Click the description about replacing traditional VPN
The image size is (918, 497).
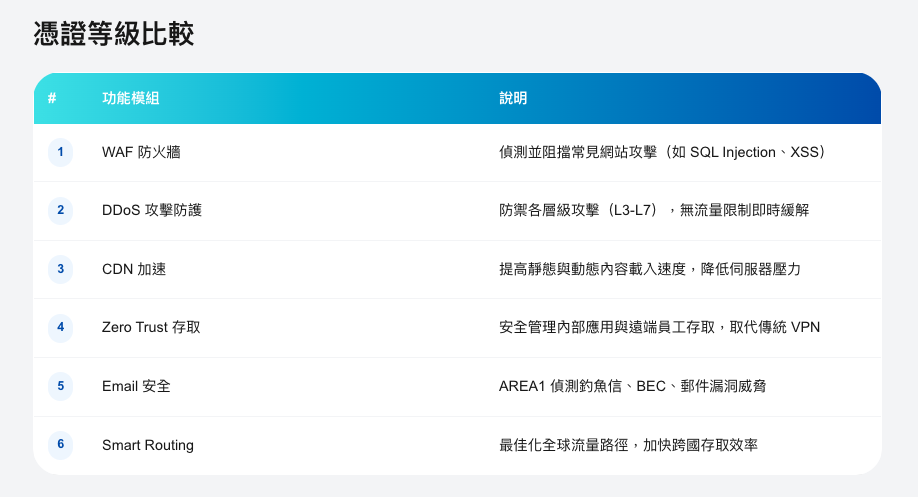(659, 327)
